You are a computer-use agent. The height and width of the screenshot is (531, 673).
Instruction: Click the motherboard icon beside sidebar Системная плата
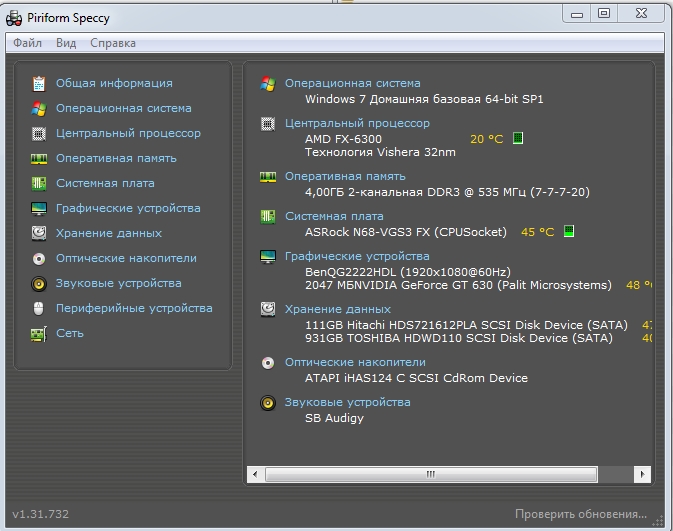click(39, 184)
